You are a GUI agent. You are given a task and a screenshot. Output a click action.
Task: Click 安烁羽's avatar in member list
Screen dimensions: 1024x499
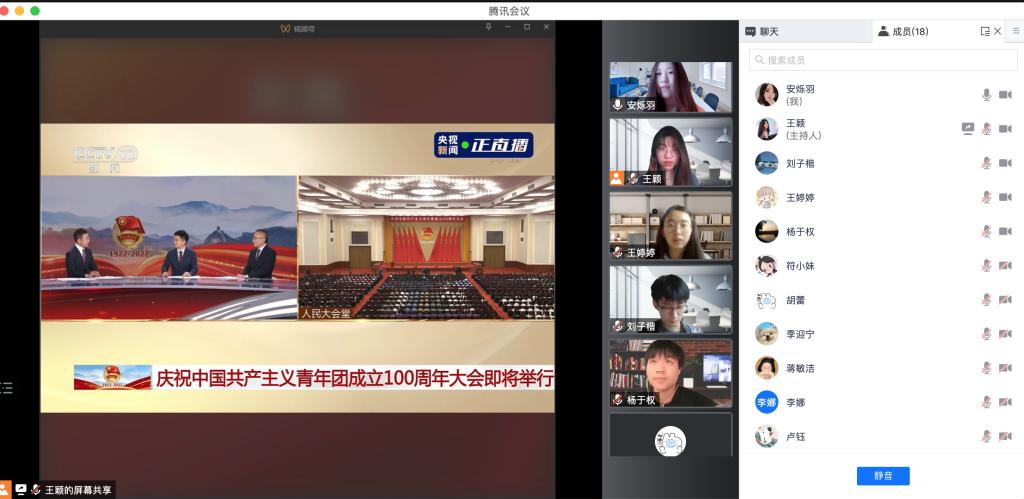click(767, 95)
